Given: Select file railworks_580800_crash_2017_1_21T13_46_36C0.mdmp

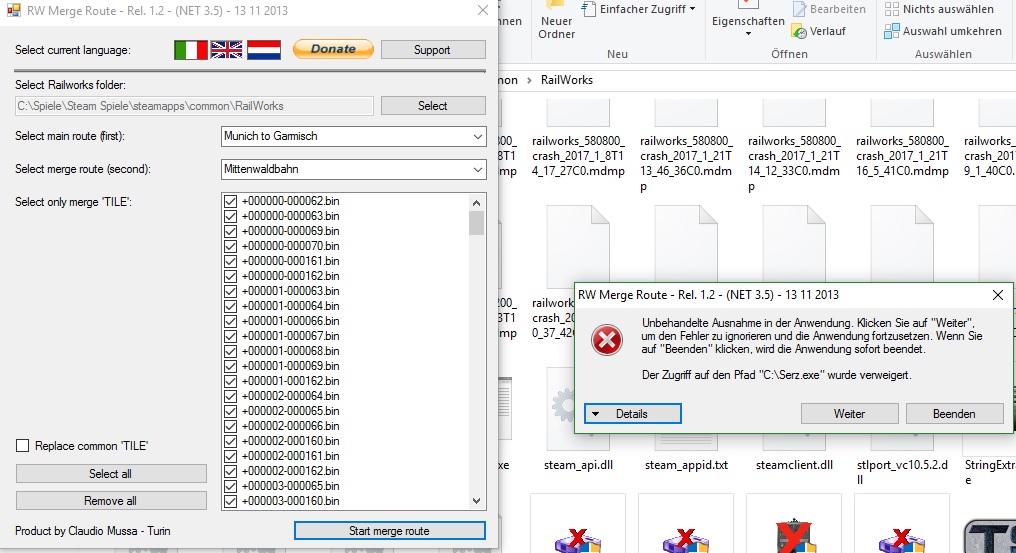Looking at the screenshot, I should coord(686,146).
